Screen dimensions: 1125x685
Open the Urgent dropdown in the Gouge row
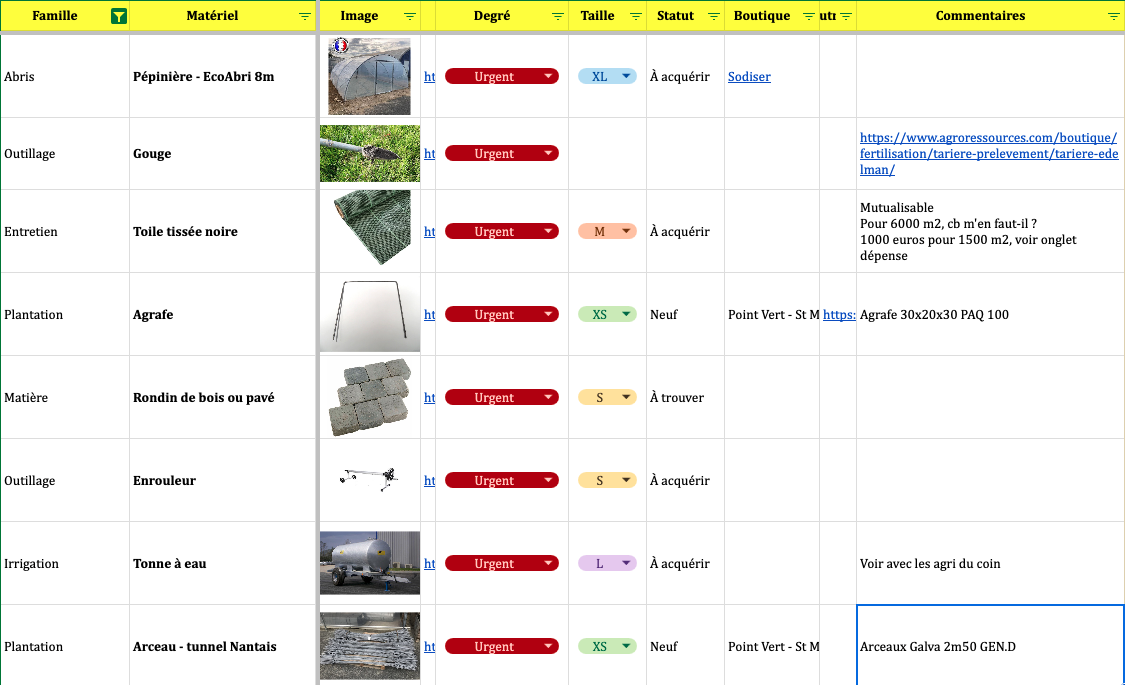tap(548, 154)
